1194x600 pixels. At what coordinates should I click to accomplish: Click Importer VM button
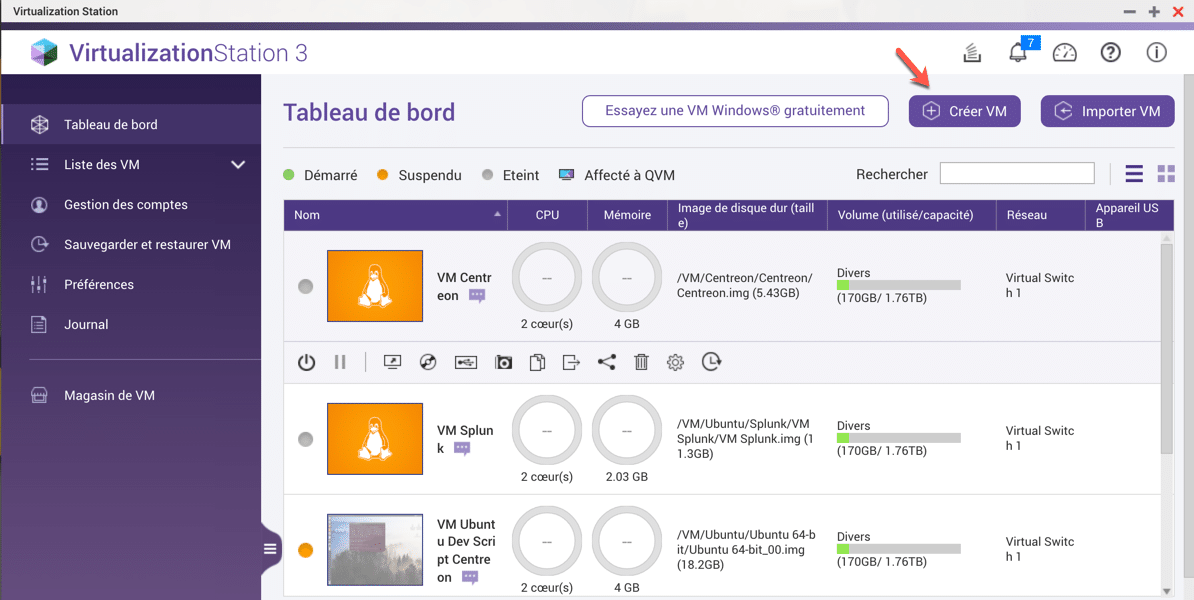point(1107,111)
